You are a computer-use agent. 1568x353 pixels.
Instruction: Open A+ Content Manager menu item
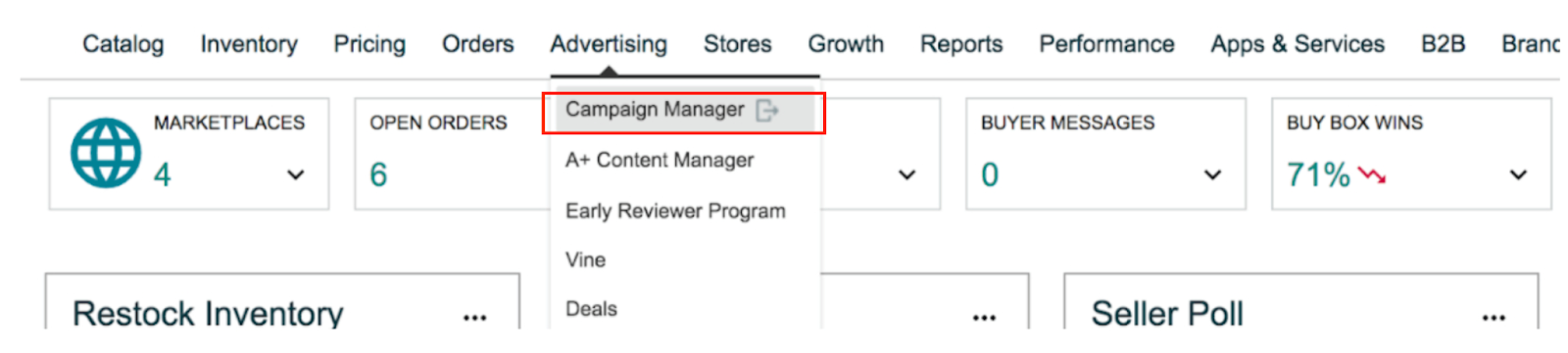[660, 160]
